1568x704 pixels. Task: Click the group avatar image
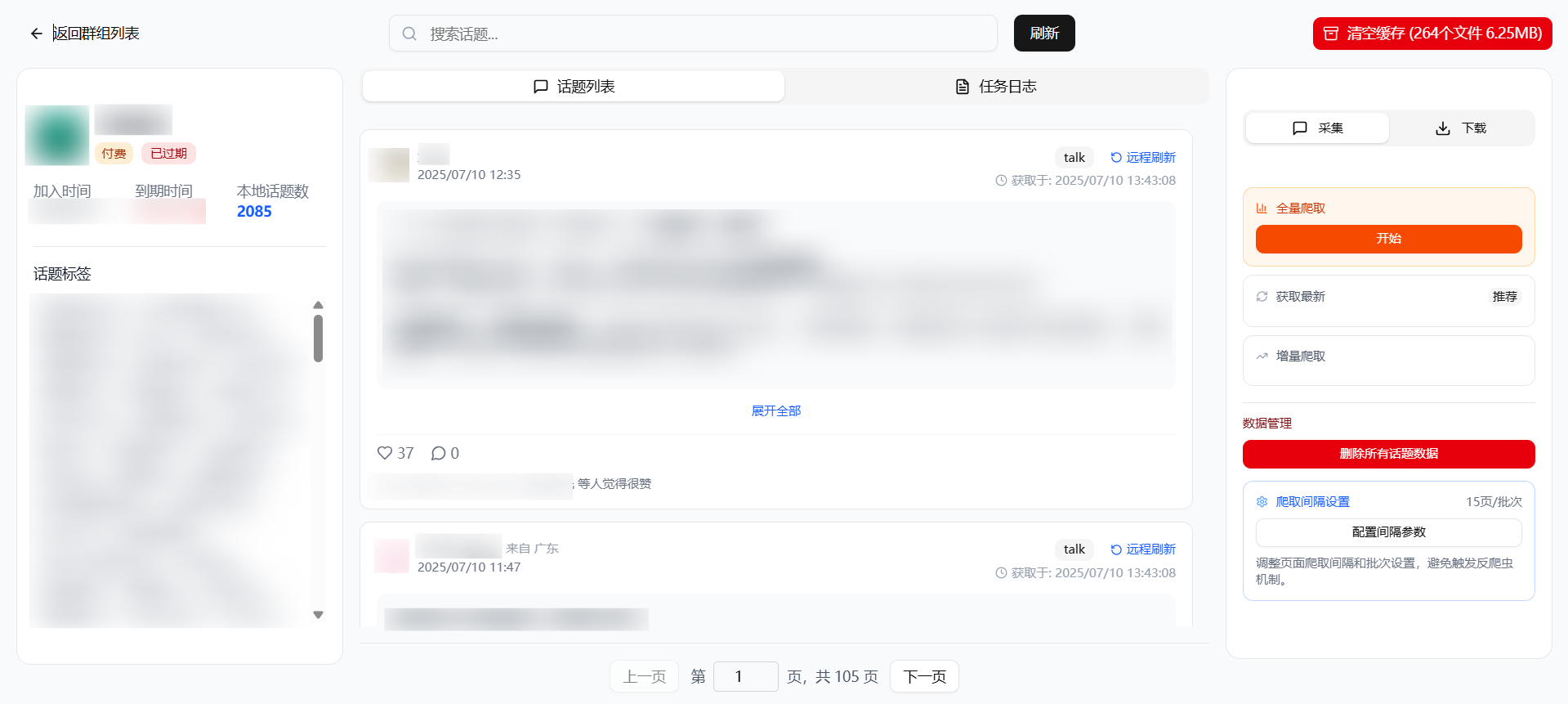(57, 136)
